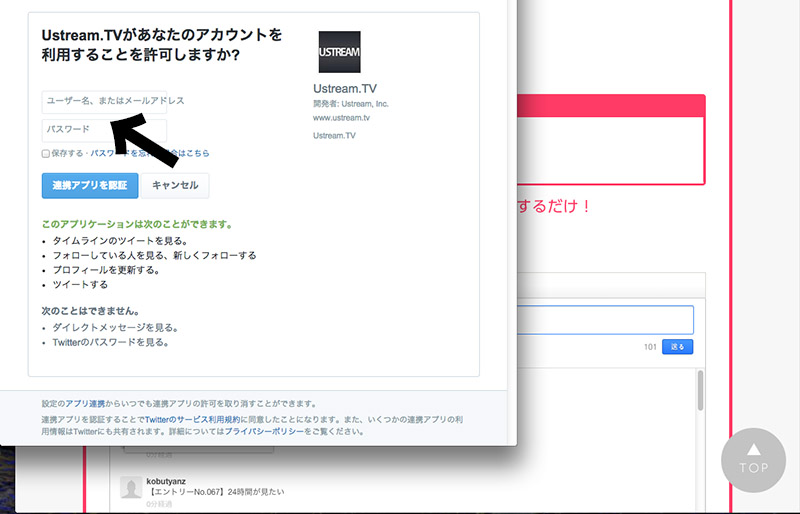The width and height of the screenshot is (800, 514).
Task: Click ダイレクトメッセージを見る line
Action: coord(115,328)
